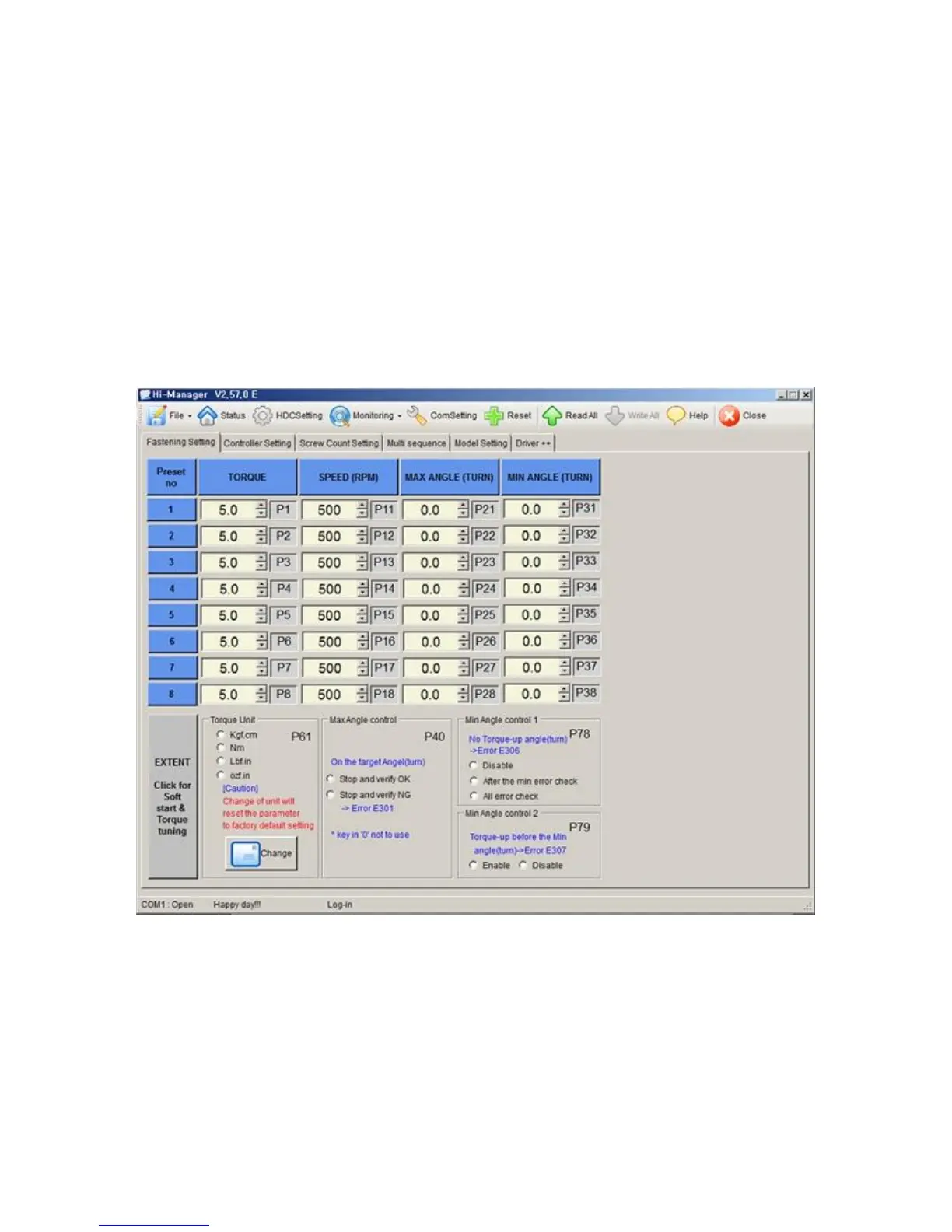Open Help speech bubble icon
Image resolution: width=952 pixels, height=1232 pixels.
pos(676,416)
